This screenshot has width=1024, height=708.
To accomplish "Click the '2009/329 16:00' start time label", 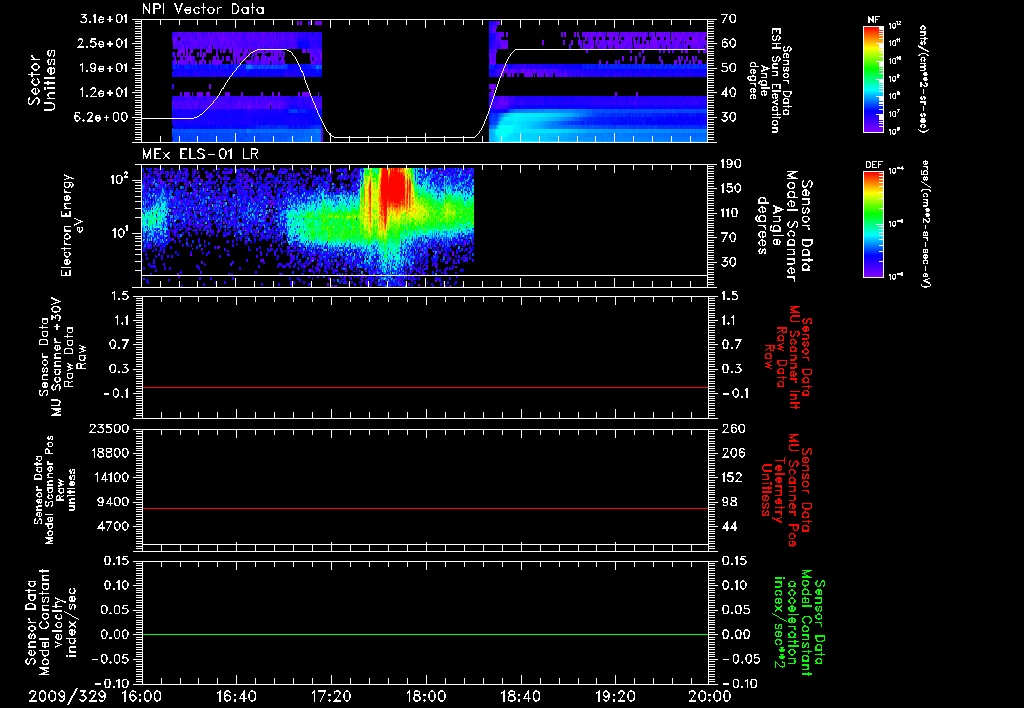I will tap(94, 696).
